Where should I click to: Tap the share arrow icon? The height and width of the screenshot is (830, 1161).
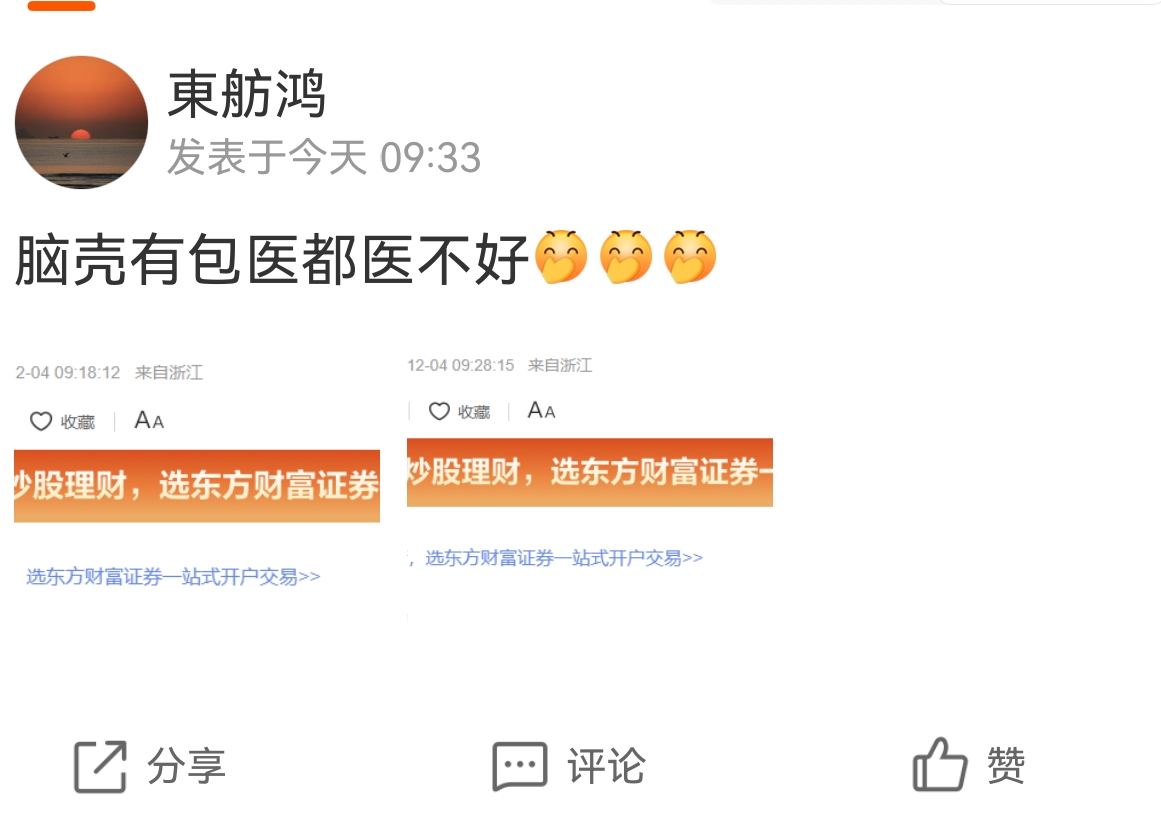pyautogui.click(x=100, y=766)
